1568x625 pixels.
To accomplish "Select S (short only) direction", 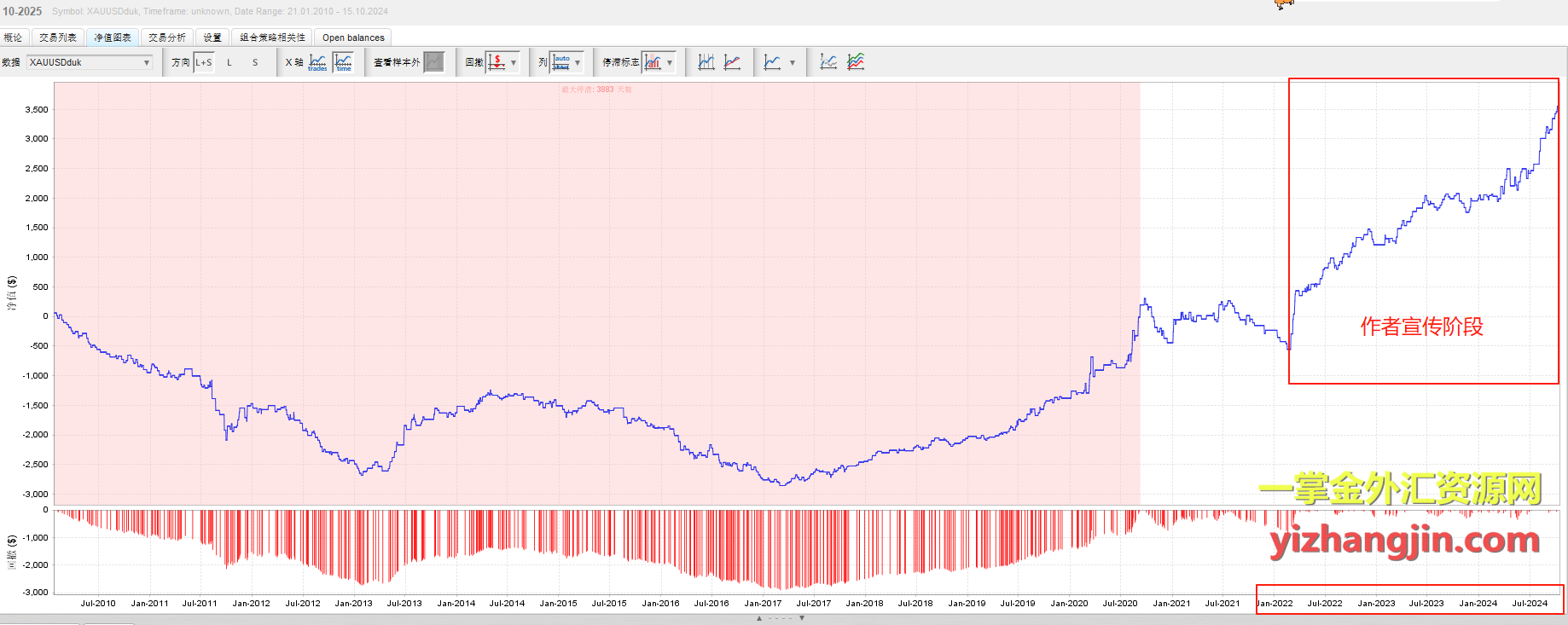I will [x=255, y=62].
